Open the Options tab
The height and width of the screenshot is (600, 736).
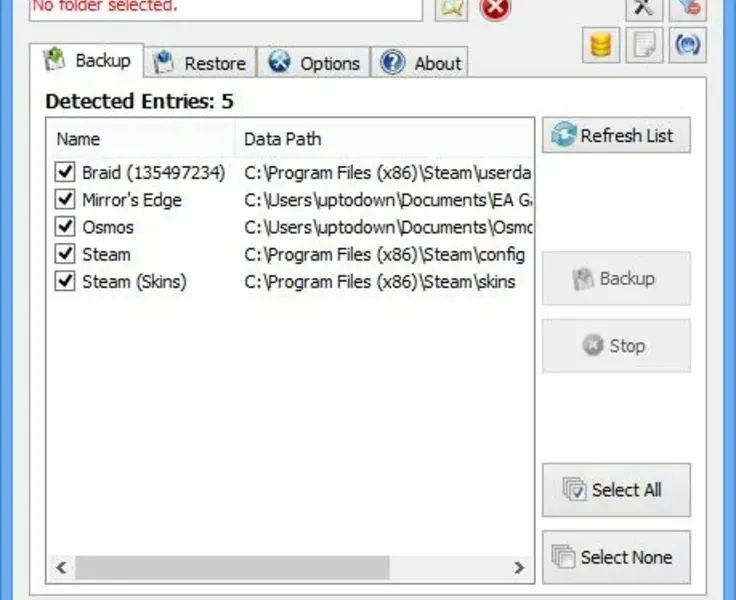[314, 62]
